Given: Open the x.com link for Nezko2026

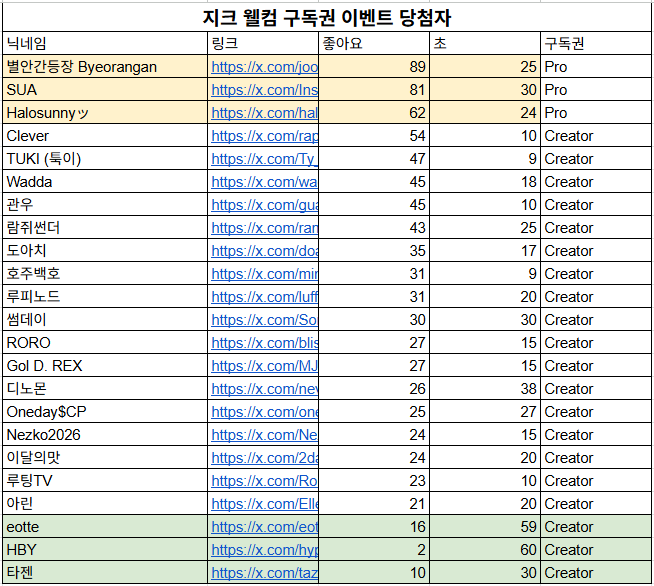Looking at the screenshot, I should pyautogui.click(x=264, y=435).
